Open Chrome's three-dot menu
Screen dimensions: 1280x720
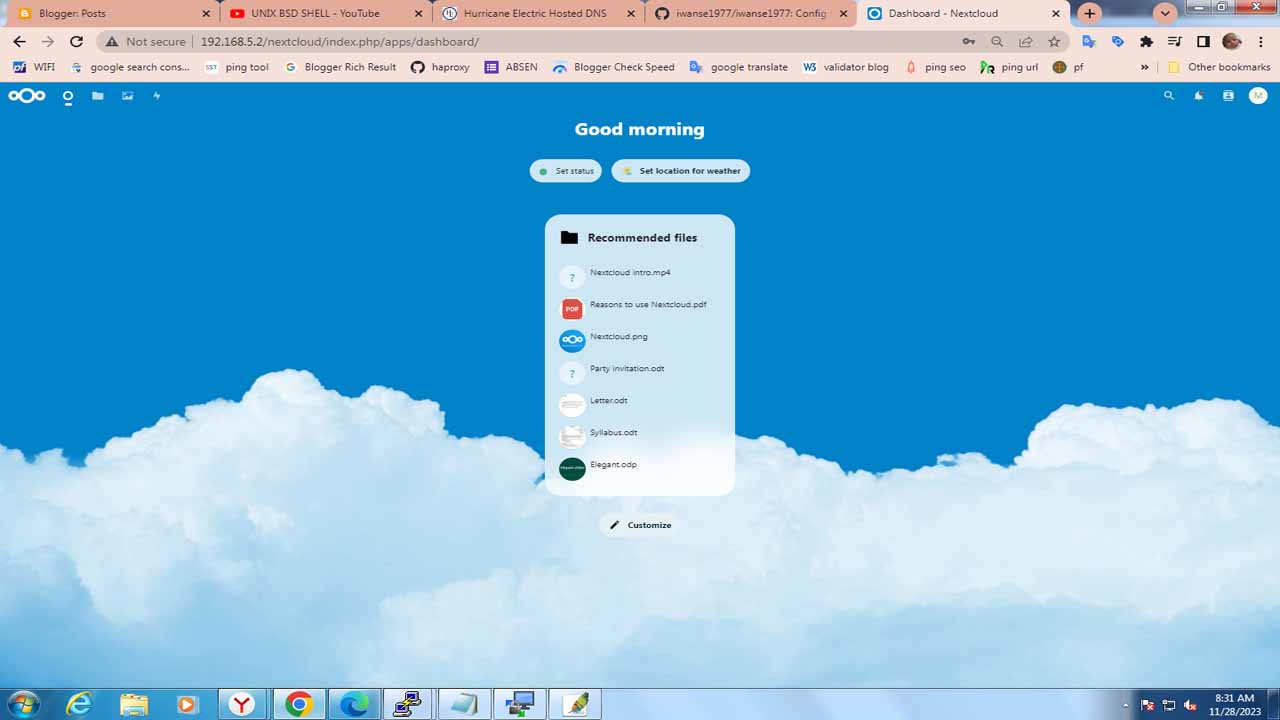point(1261,41)
